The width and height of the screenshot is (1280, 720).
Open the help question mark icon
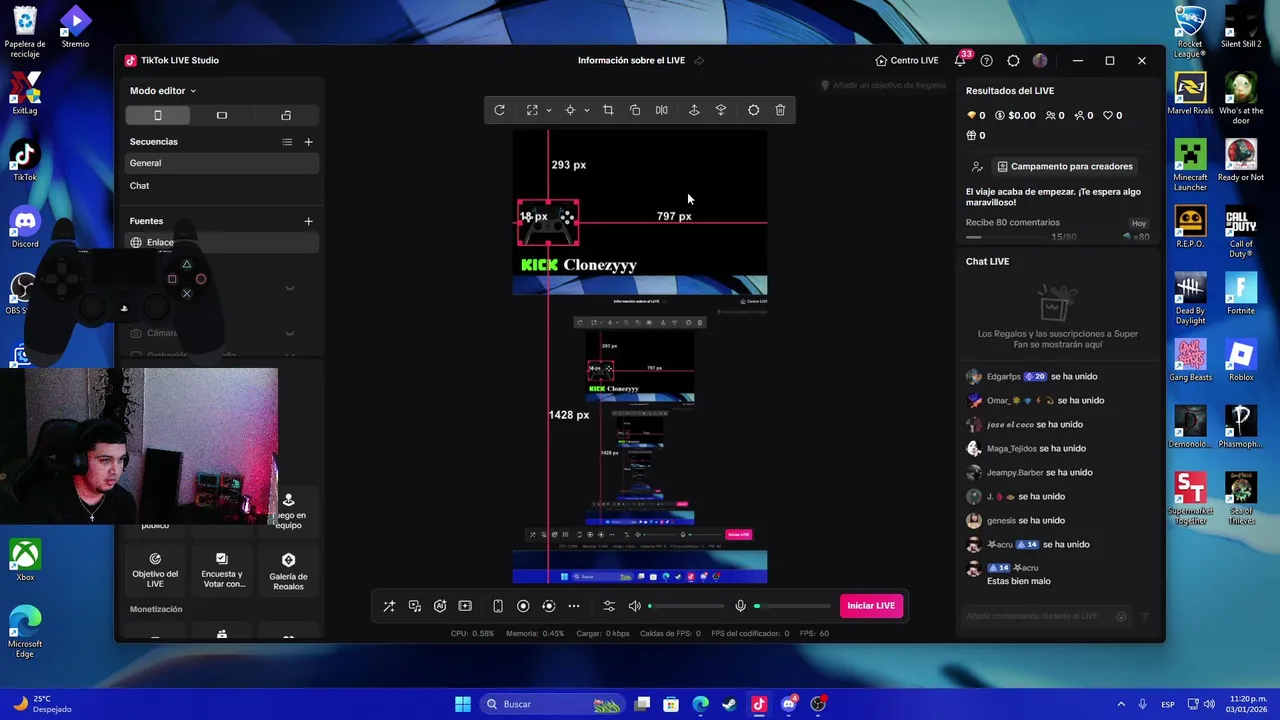pyautogui.click(x=987, y=61)
